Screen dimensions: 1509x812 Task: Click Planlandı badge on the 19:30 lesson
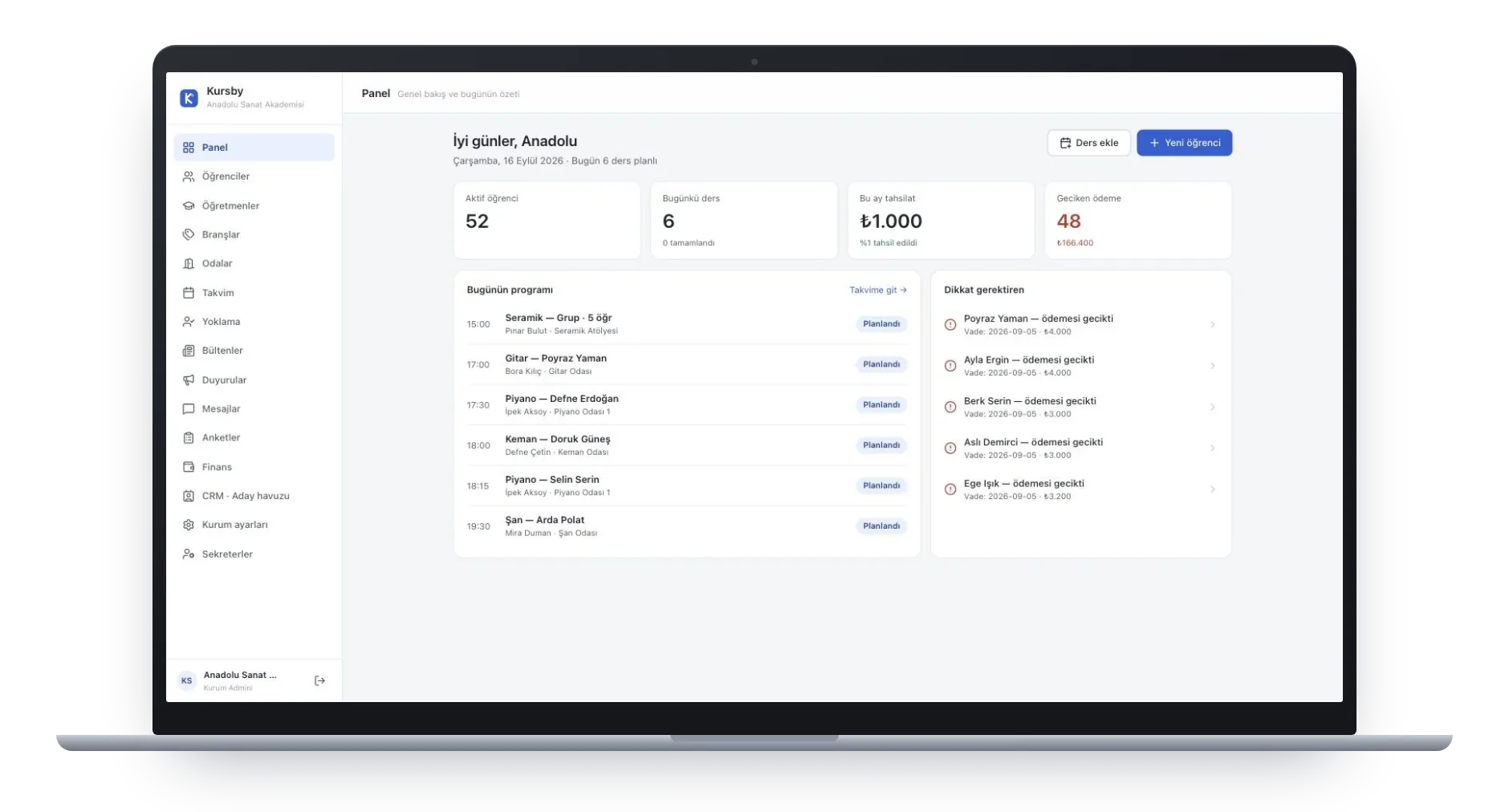881,526
